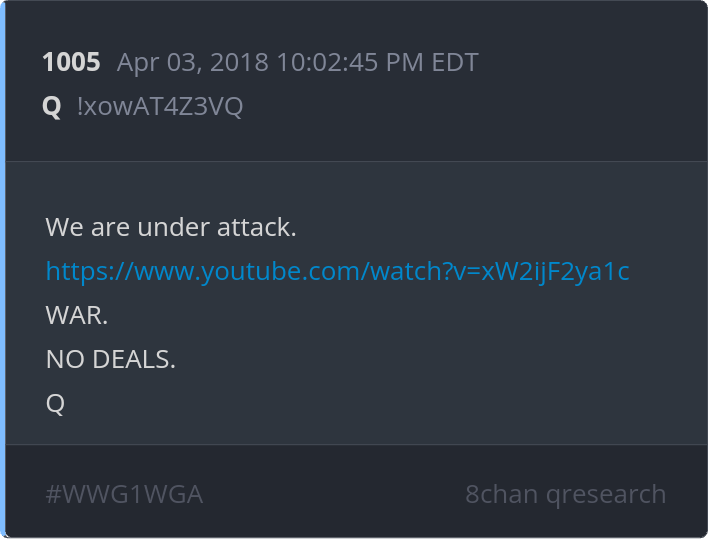Click the word "8chan" in footer
The image size is (710, 540).
[x=502, y=494]
